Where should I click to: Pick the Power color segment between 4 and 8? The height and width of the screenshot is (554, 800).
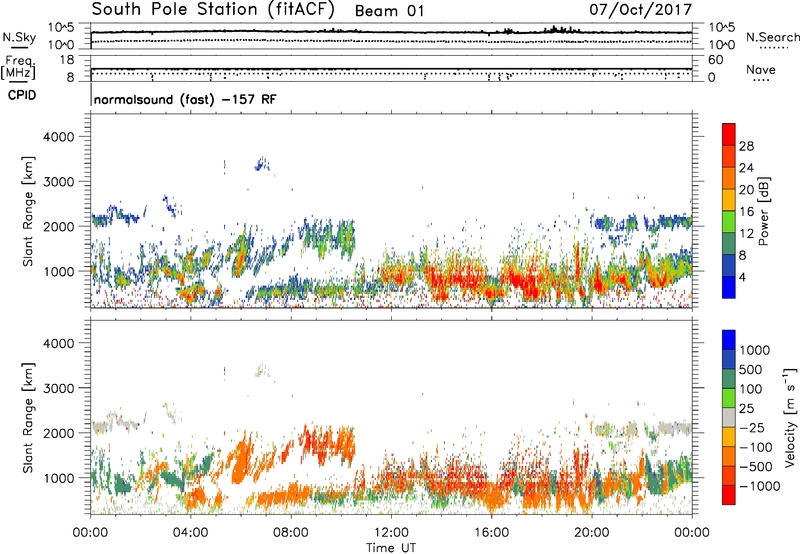point(729,265)
